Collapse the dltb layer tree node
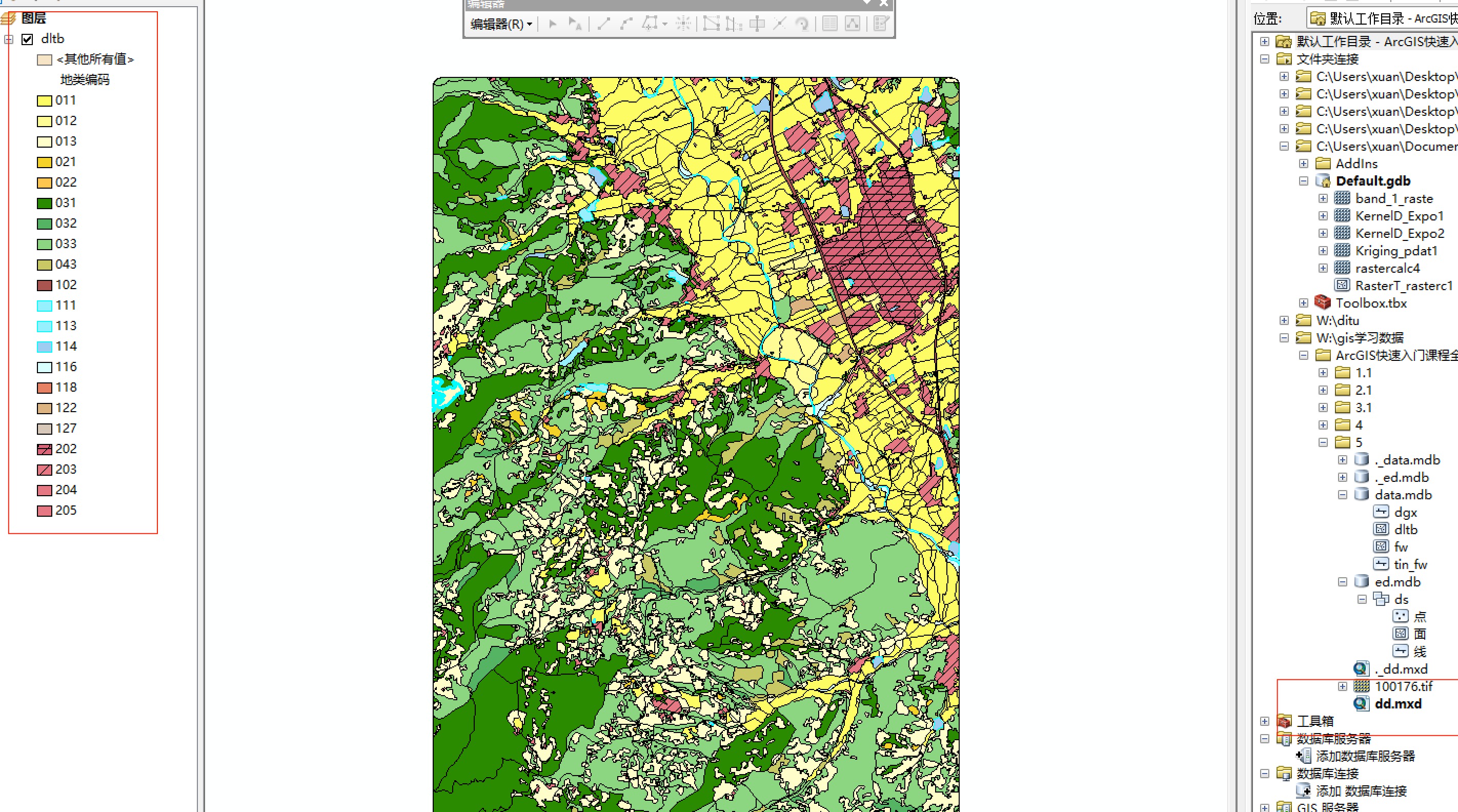This screenshot has height=812, width=1458. point(9,39)
